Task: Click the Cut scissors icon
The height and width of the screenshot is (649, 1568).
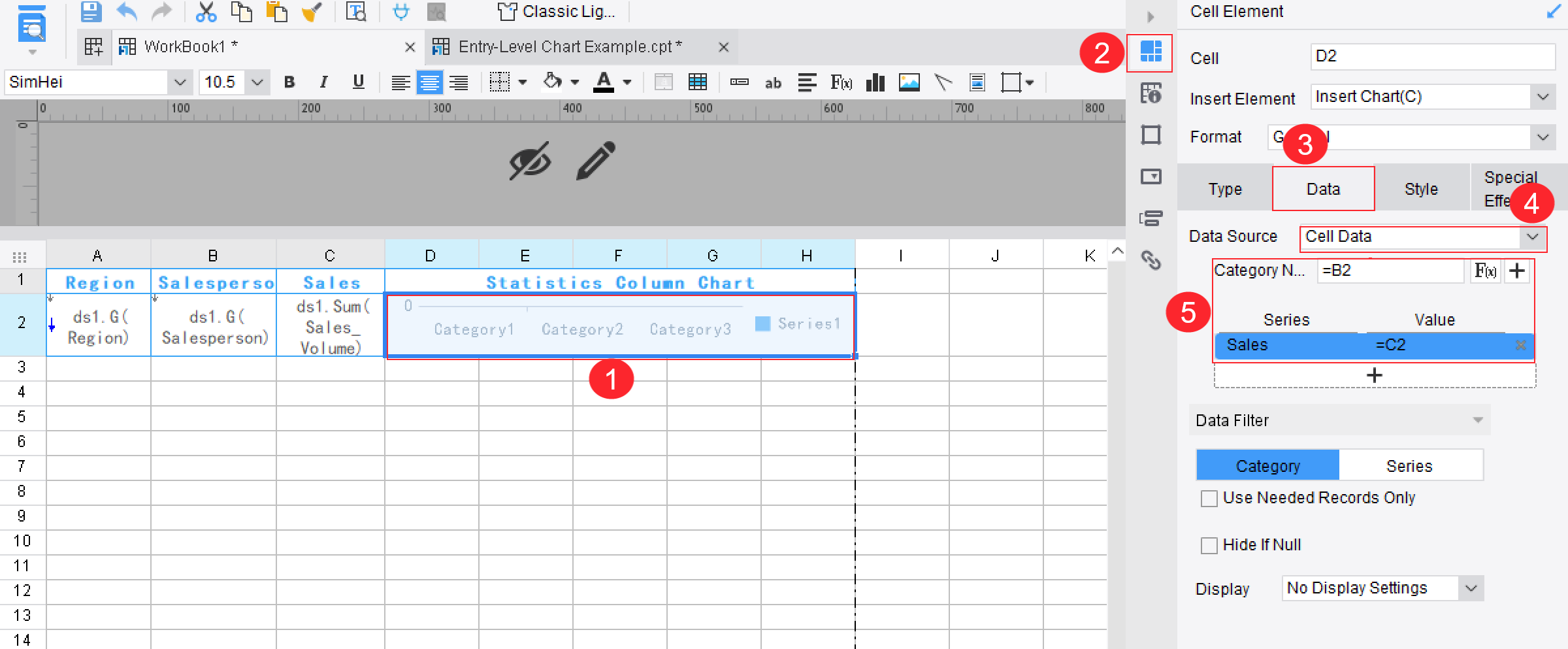Action: (x=206, y=12)
